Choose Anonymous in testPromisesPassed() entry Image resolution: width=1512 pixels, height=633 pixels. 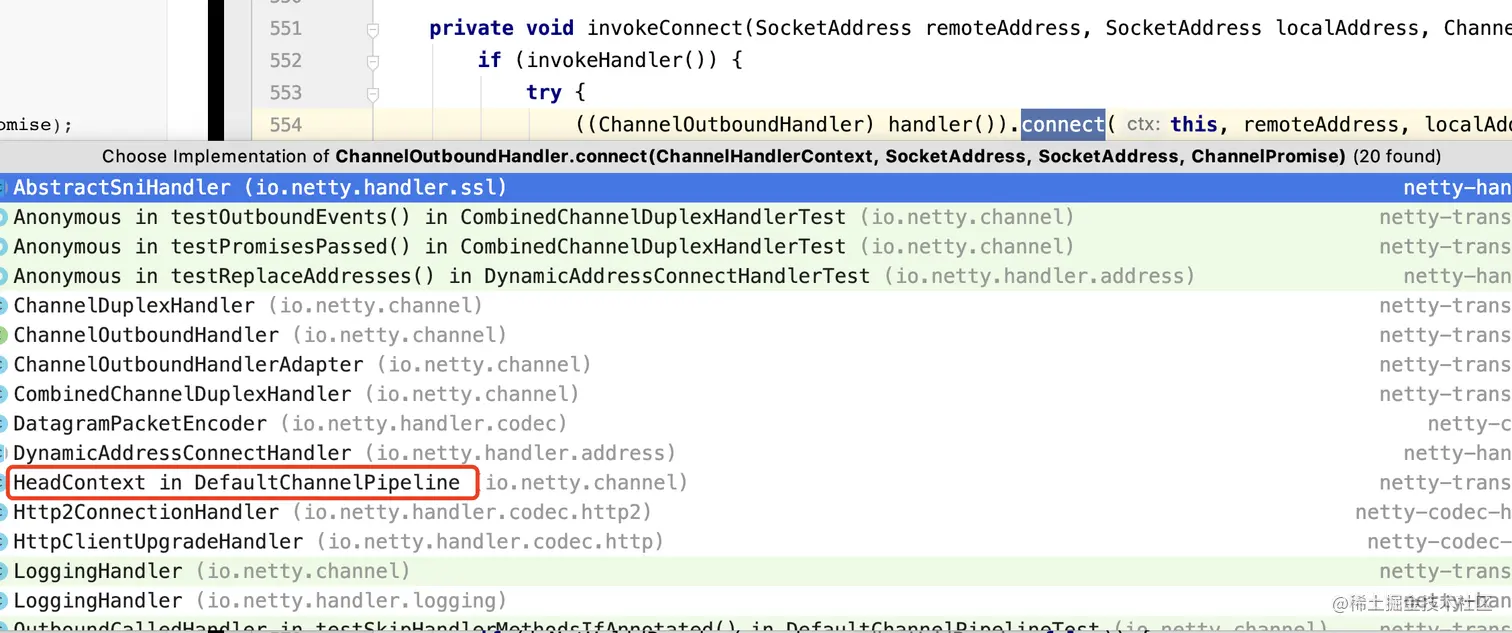[756, 246]
